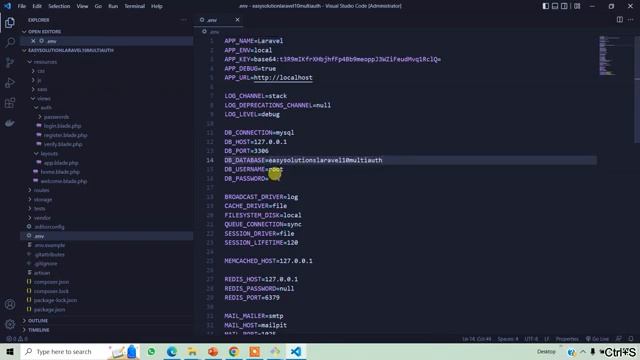This screenshot has width=640, height=360.
Task: Split the editor to the right
Action: [620, 20]
